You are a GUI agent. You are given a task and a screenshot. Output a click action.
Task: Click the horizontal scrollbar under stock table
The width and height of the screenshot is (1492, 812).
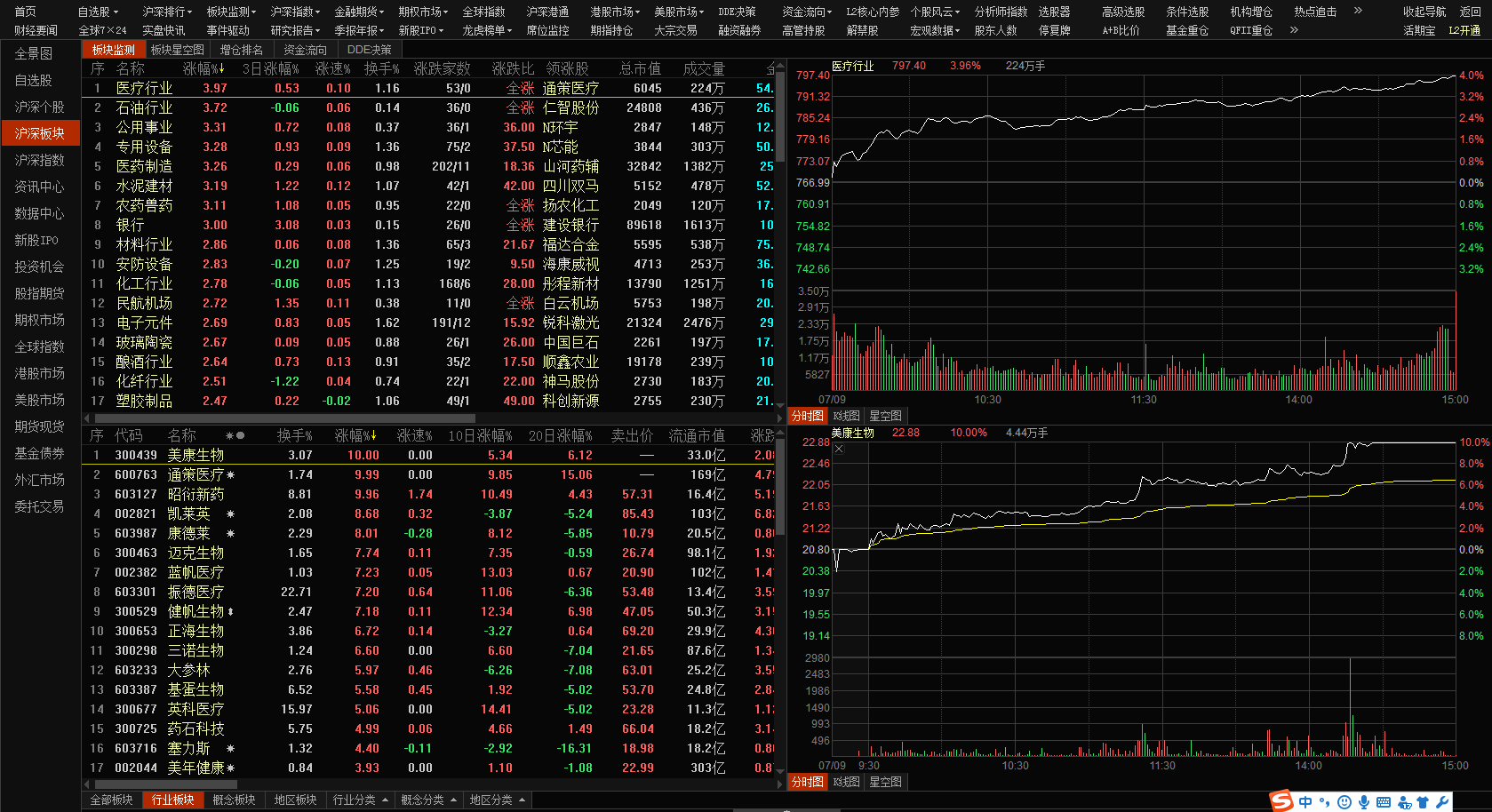[x=164, y=784]
